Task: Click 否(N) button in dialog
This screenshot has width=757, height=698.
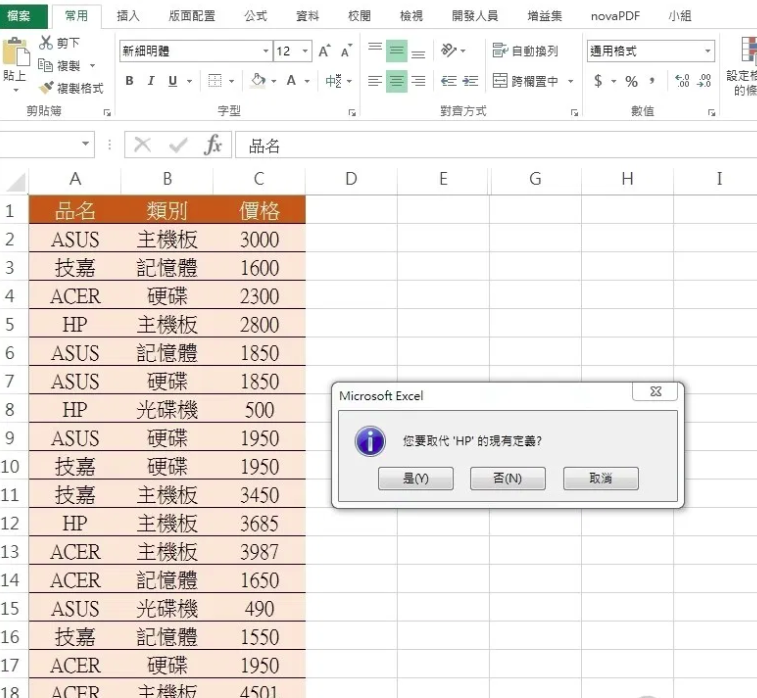Action: click(508, 478)
